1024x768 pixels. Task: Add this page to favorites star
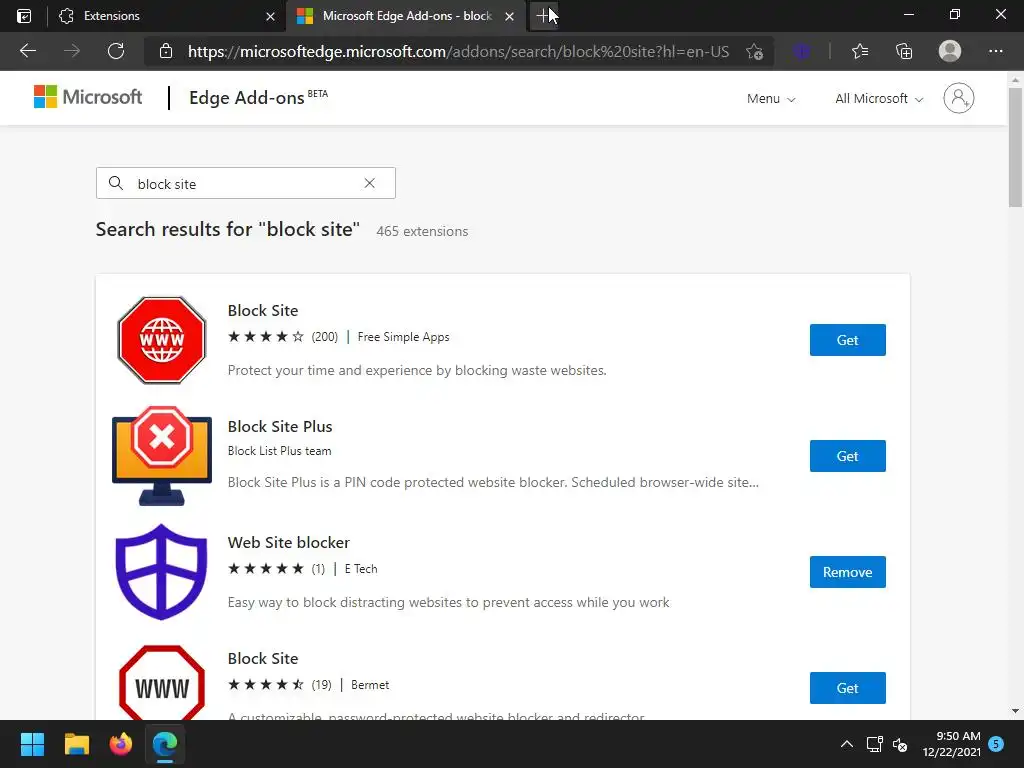(754, 52)
